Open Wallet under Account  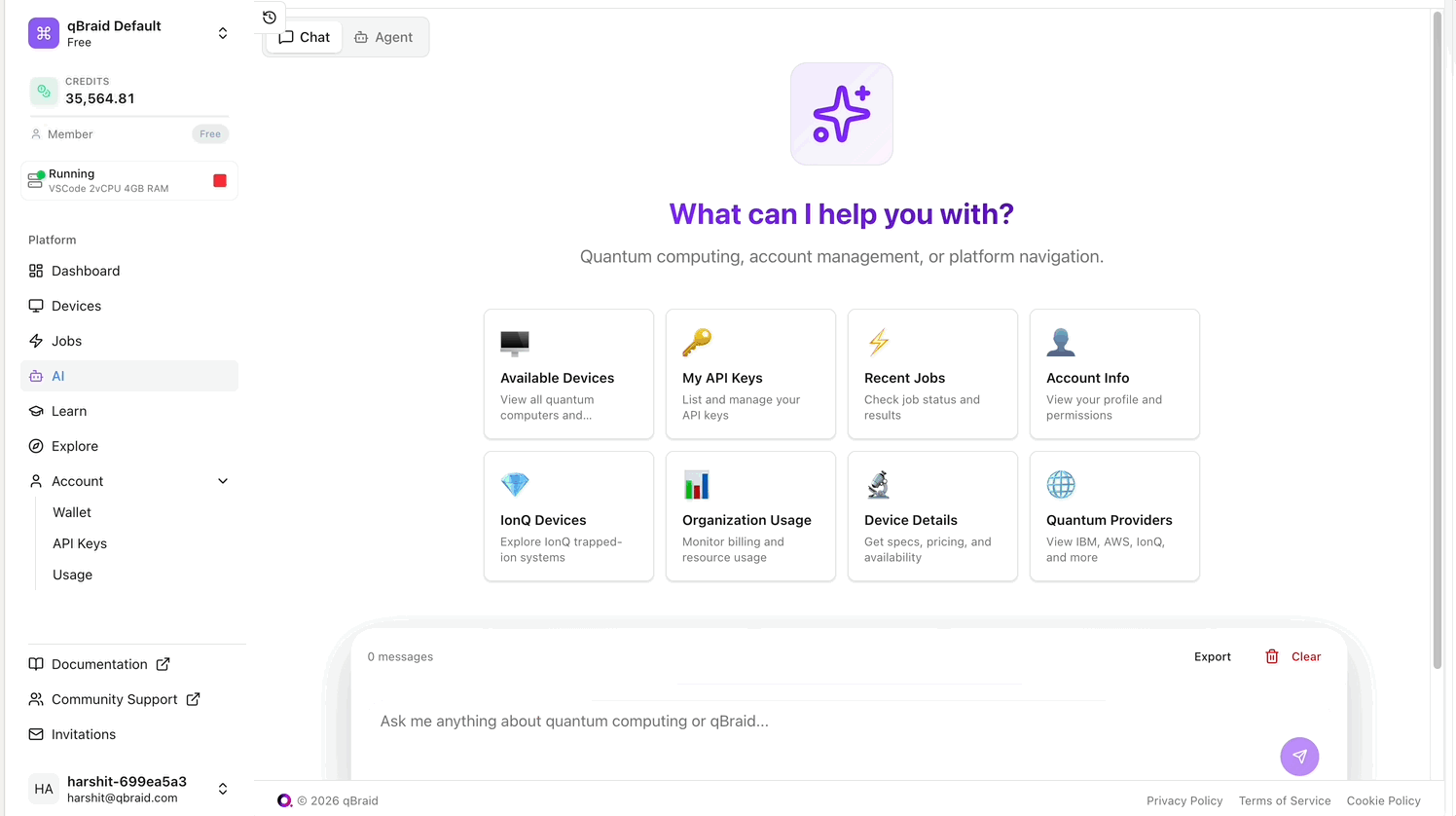pos(72,512)
